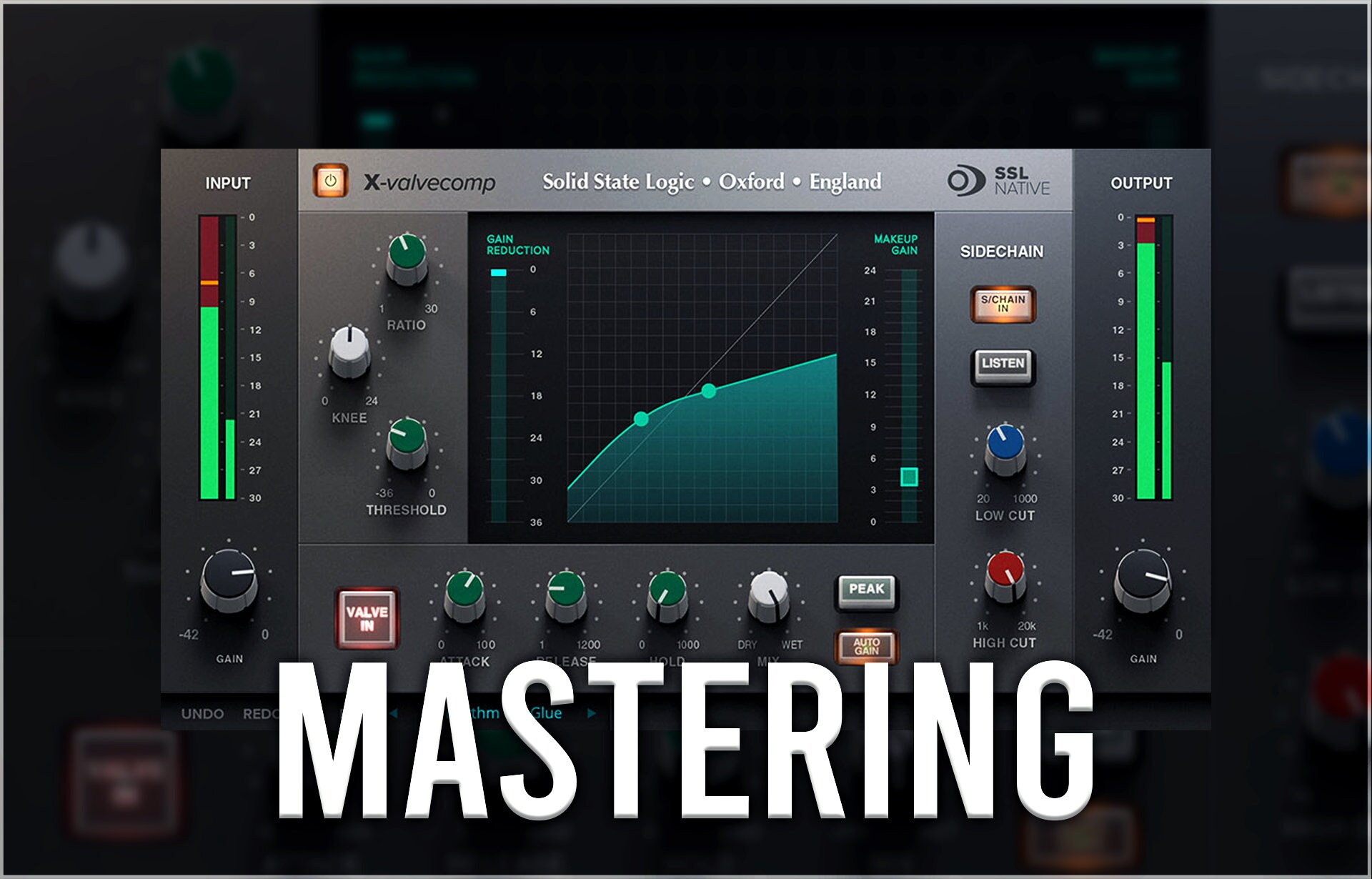
Task: Toggle the red VALVE IN button
Action: 367,618
